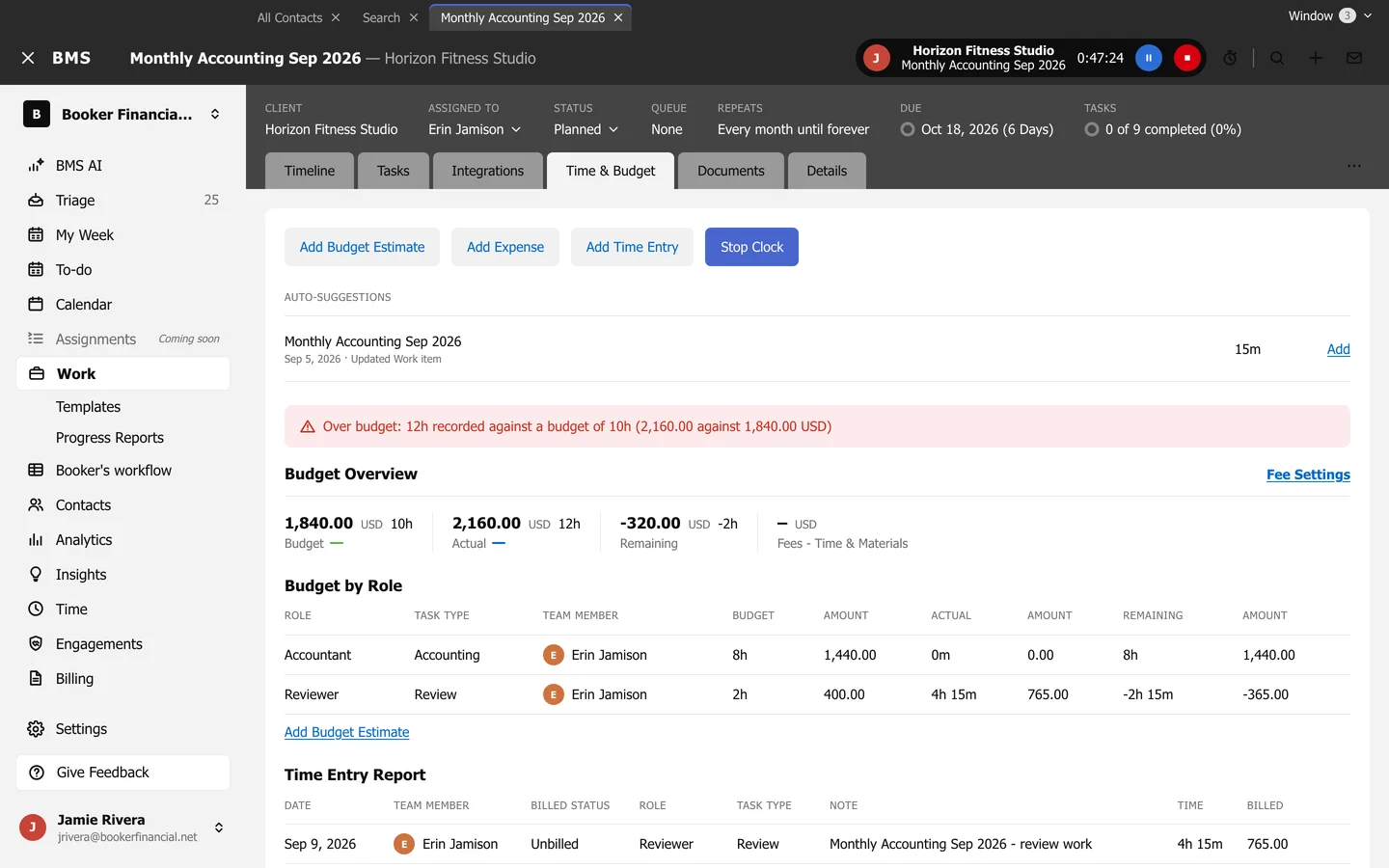
Task: Expand the Assigned To Erin Jamison dropdown
Action: pos(475,129)
